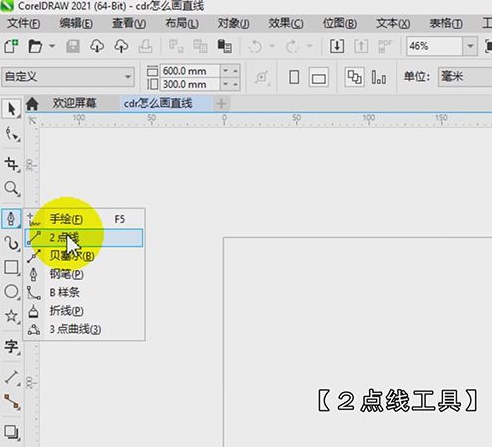Select the Shape edit tool
The width and height of the screenshot is (492, 447).
tap(12, 134)
